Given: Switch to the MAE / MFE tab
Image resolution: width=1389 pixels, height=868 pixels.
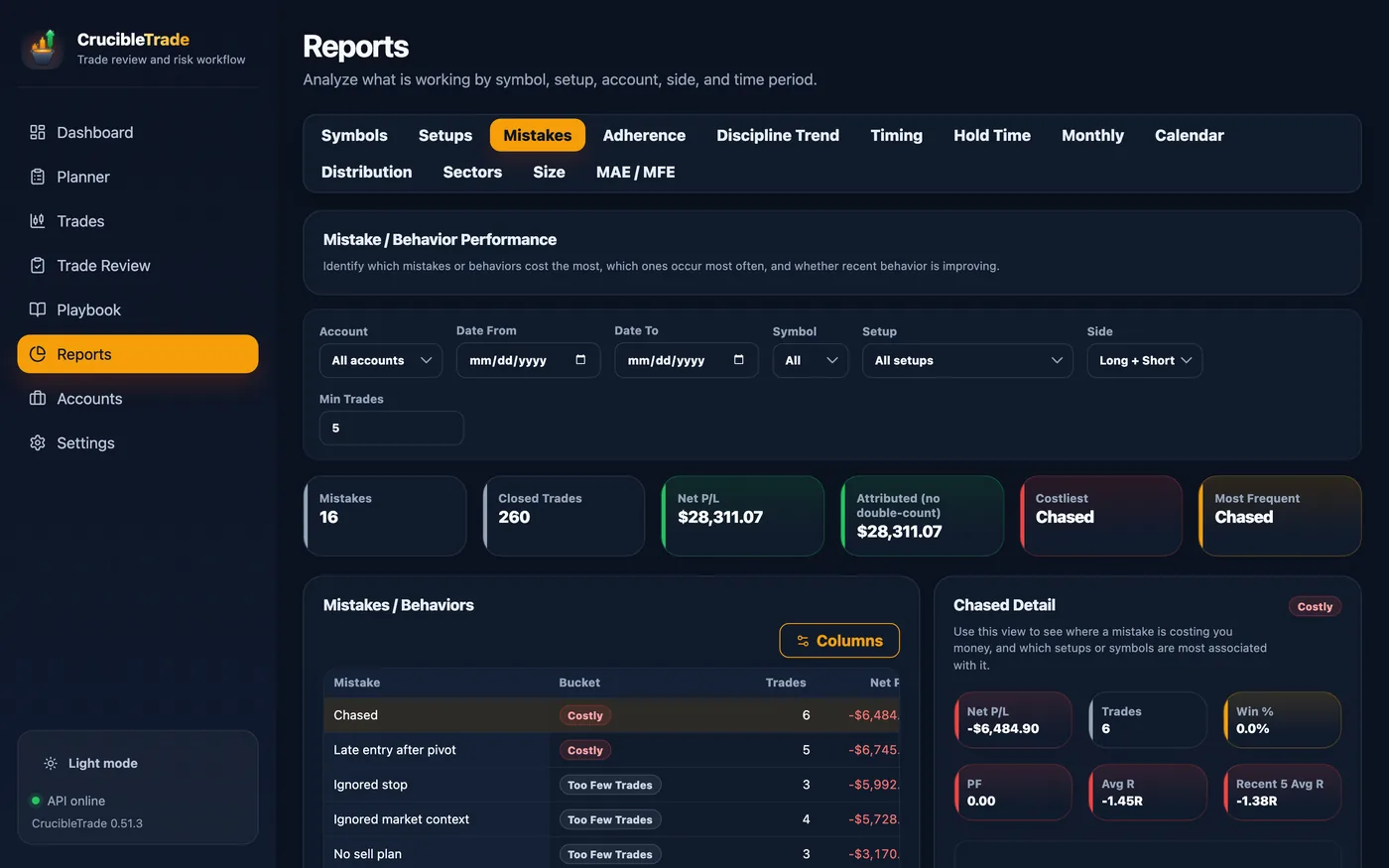Looking at the screenshot, I should pos(635,172).
